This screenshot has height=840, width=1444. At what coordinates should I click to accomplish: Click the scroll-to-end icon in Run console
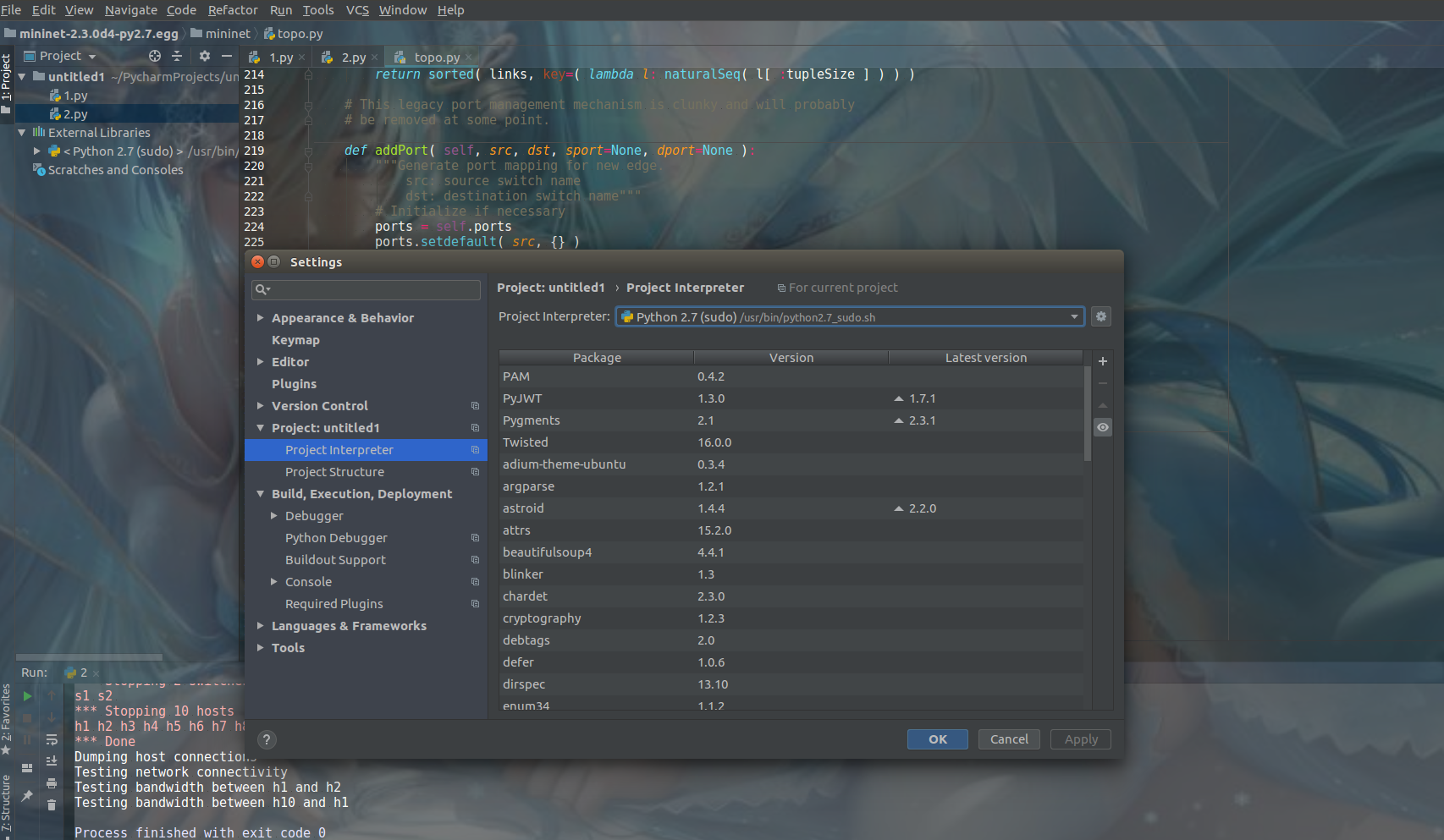click(x=52, y=761)
